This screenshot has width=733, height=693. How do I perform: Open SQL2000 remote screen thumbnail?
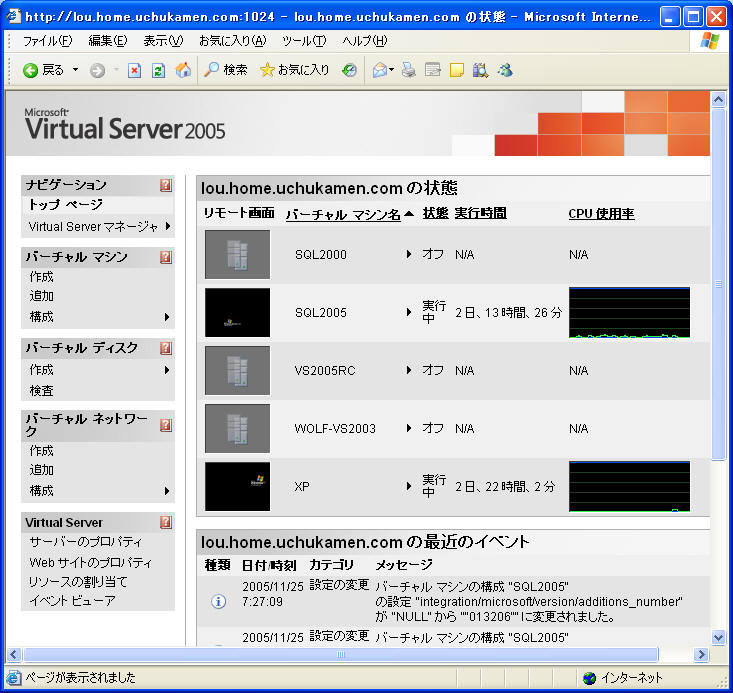[237, 254]
